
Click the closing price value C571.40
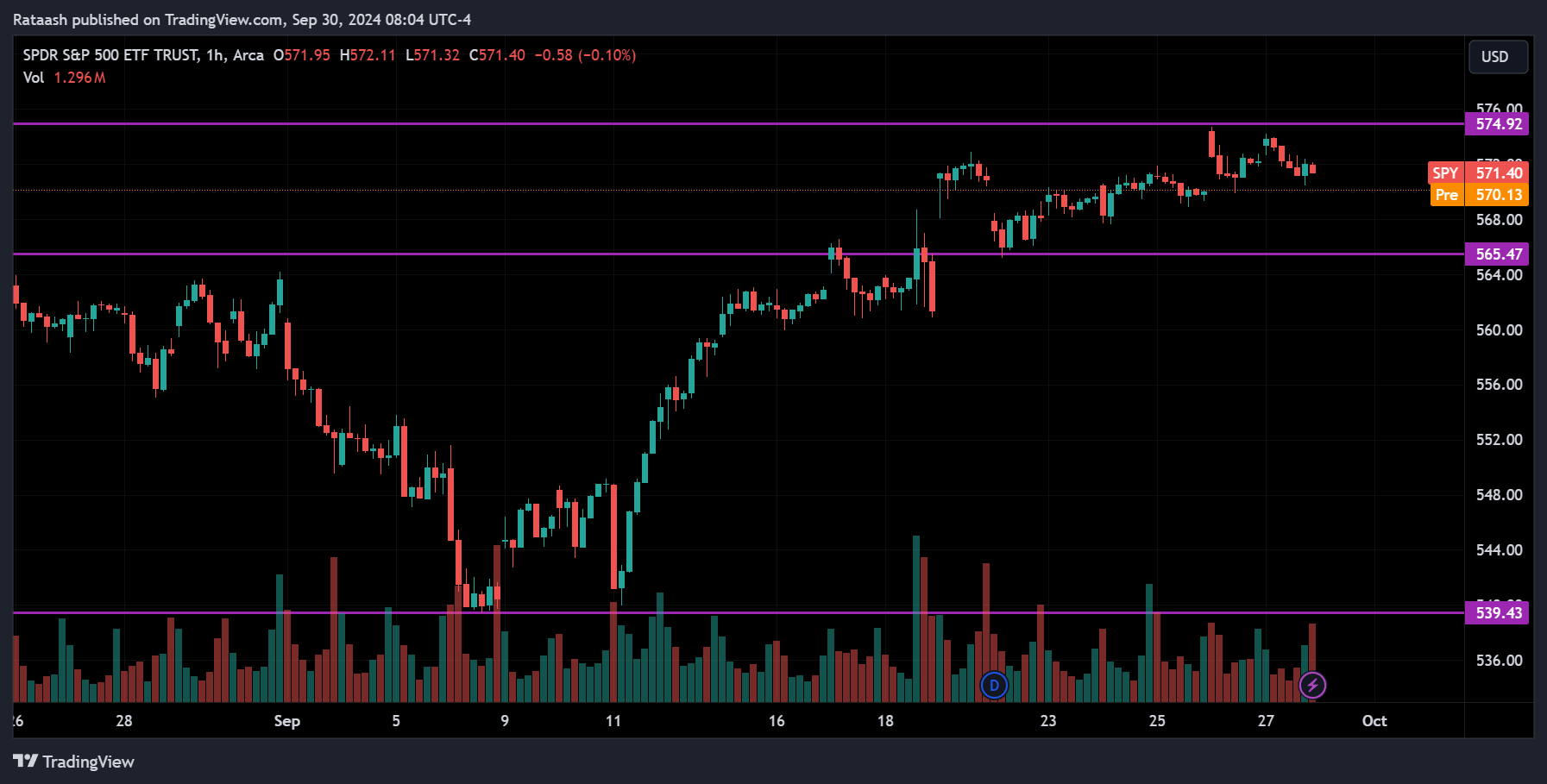[x=497, y=55]
